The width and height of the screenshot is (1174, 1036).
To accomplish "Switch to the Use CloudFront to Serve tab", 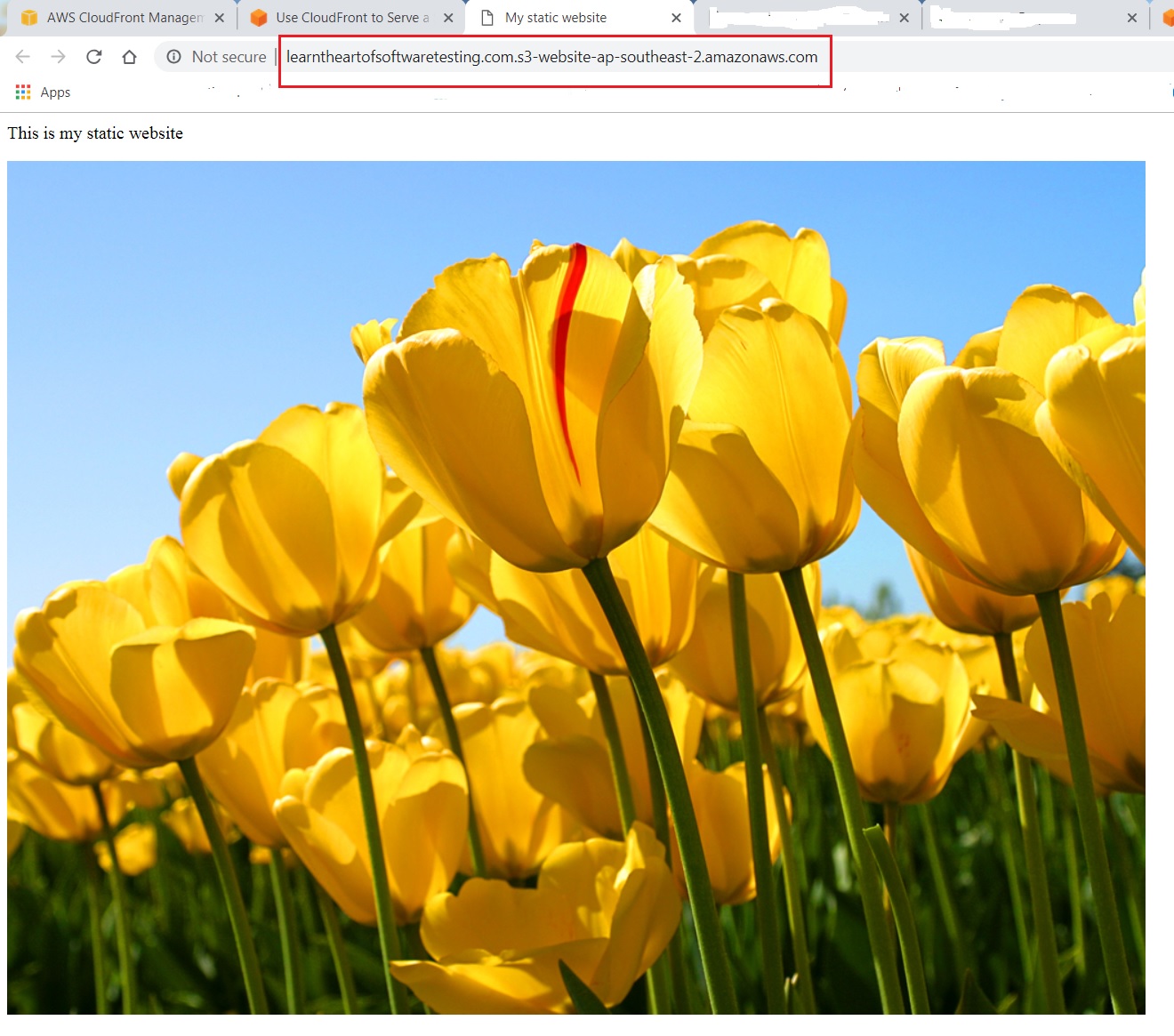I will point(352,18).
